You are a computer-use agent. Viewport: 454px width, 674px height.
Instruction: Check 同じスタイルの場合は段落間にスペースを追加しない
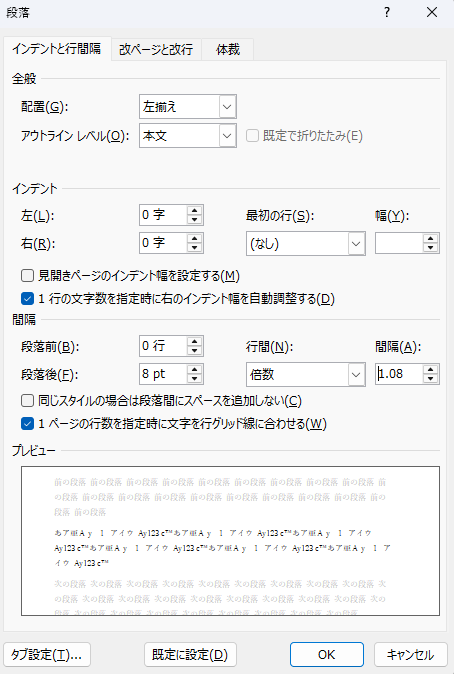pos(28,401)
